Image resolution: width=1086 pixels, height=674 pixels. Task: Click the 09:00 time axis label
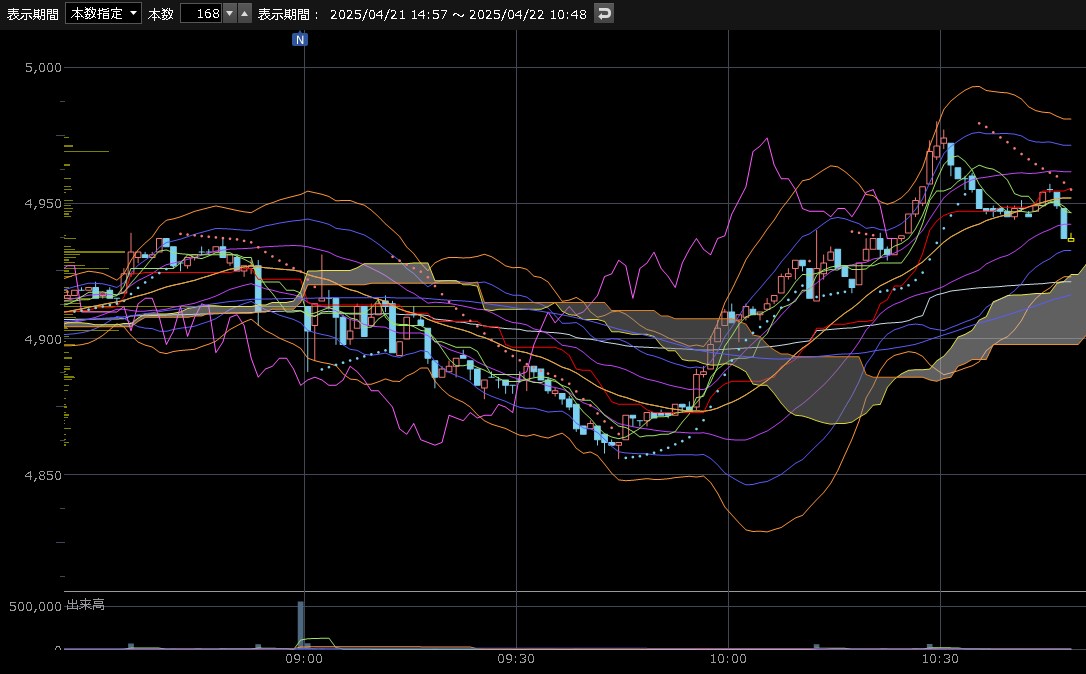[x=304, y=659]
